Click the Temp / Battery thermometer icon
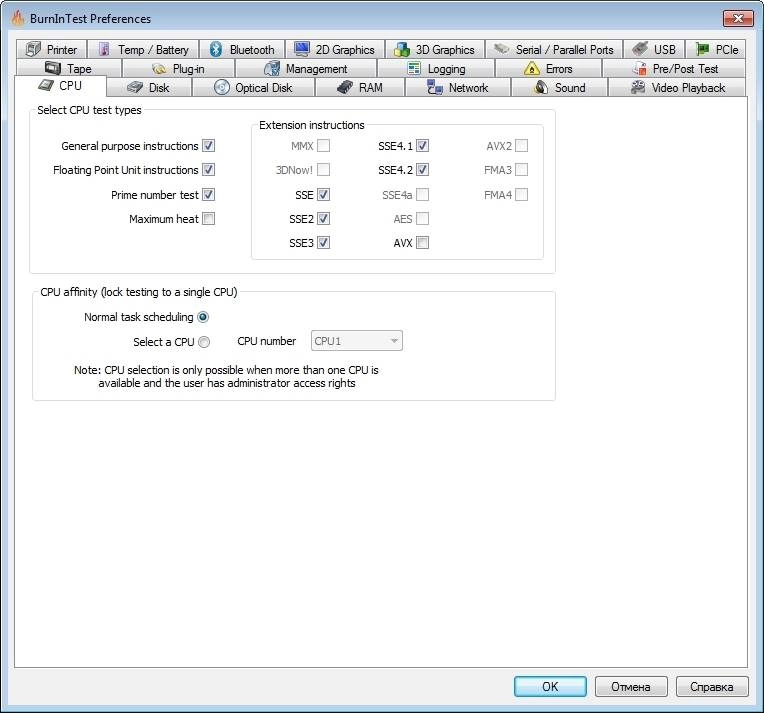 tap(104, 49)
